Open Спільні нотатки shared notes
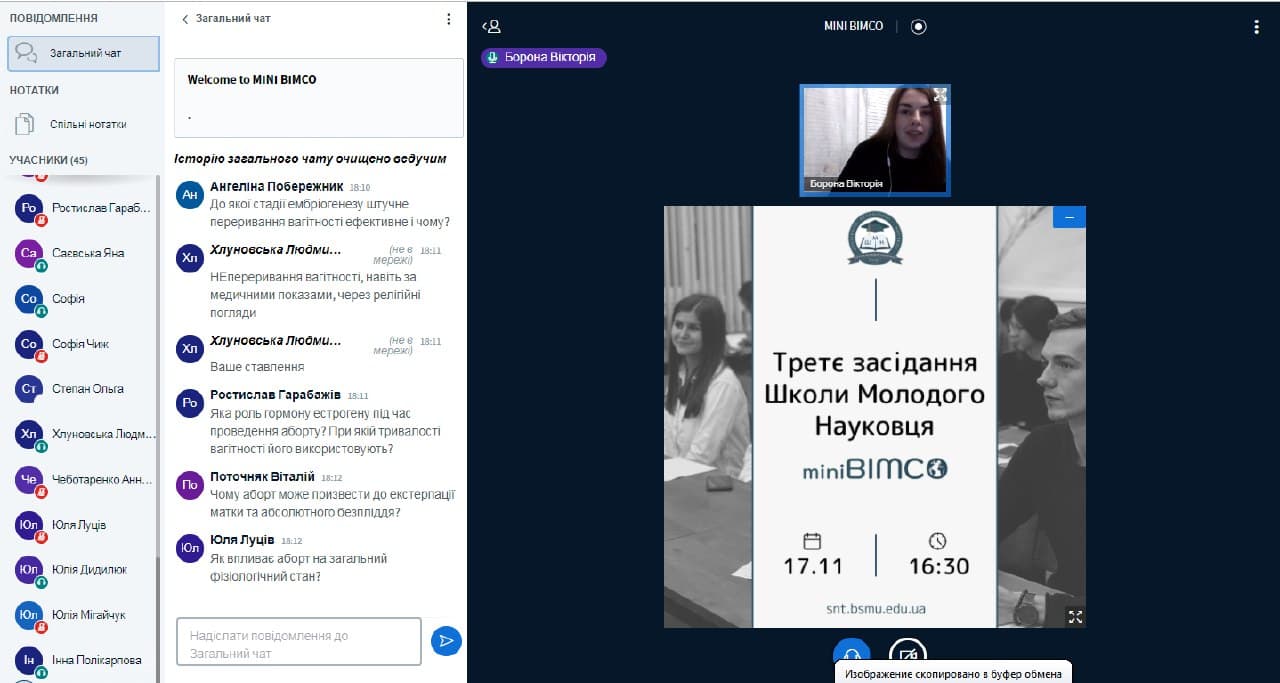Viewport: 1280px width, 683px height. [83, 124]
